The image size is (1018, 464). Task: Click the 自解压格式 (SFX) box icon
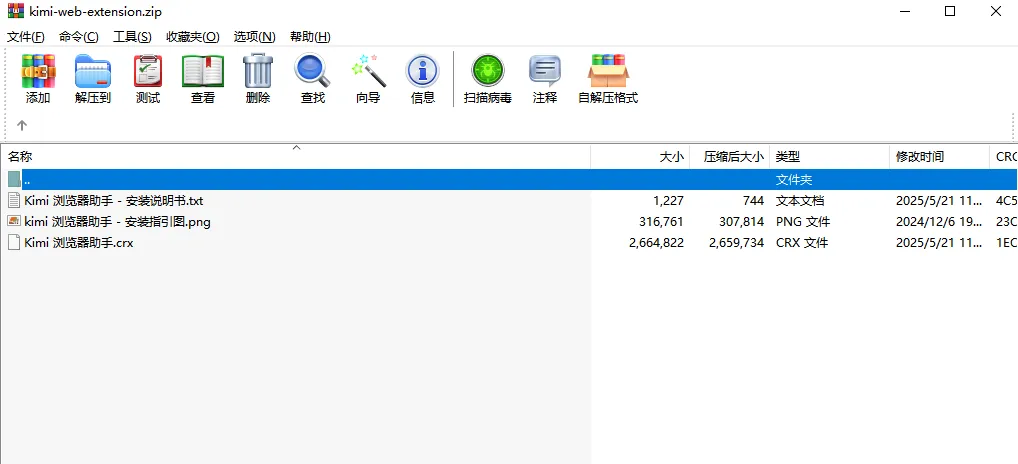click(608, 71)
